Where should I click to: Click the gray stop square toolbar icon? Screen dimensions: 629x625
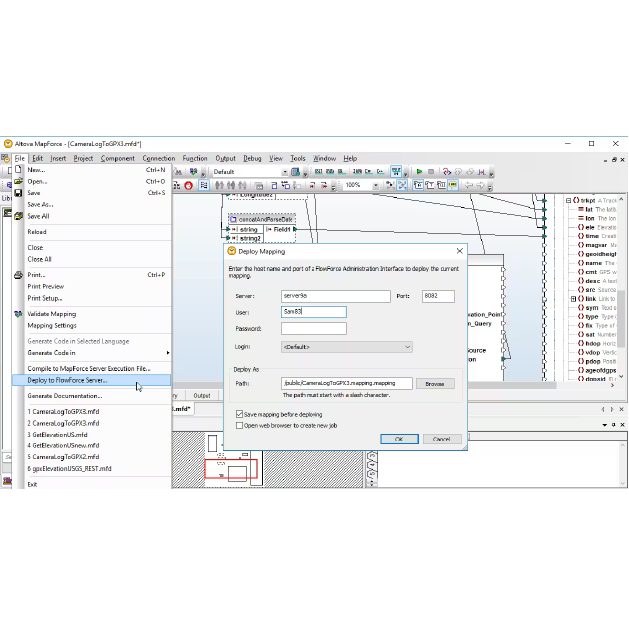(431, 172)
